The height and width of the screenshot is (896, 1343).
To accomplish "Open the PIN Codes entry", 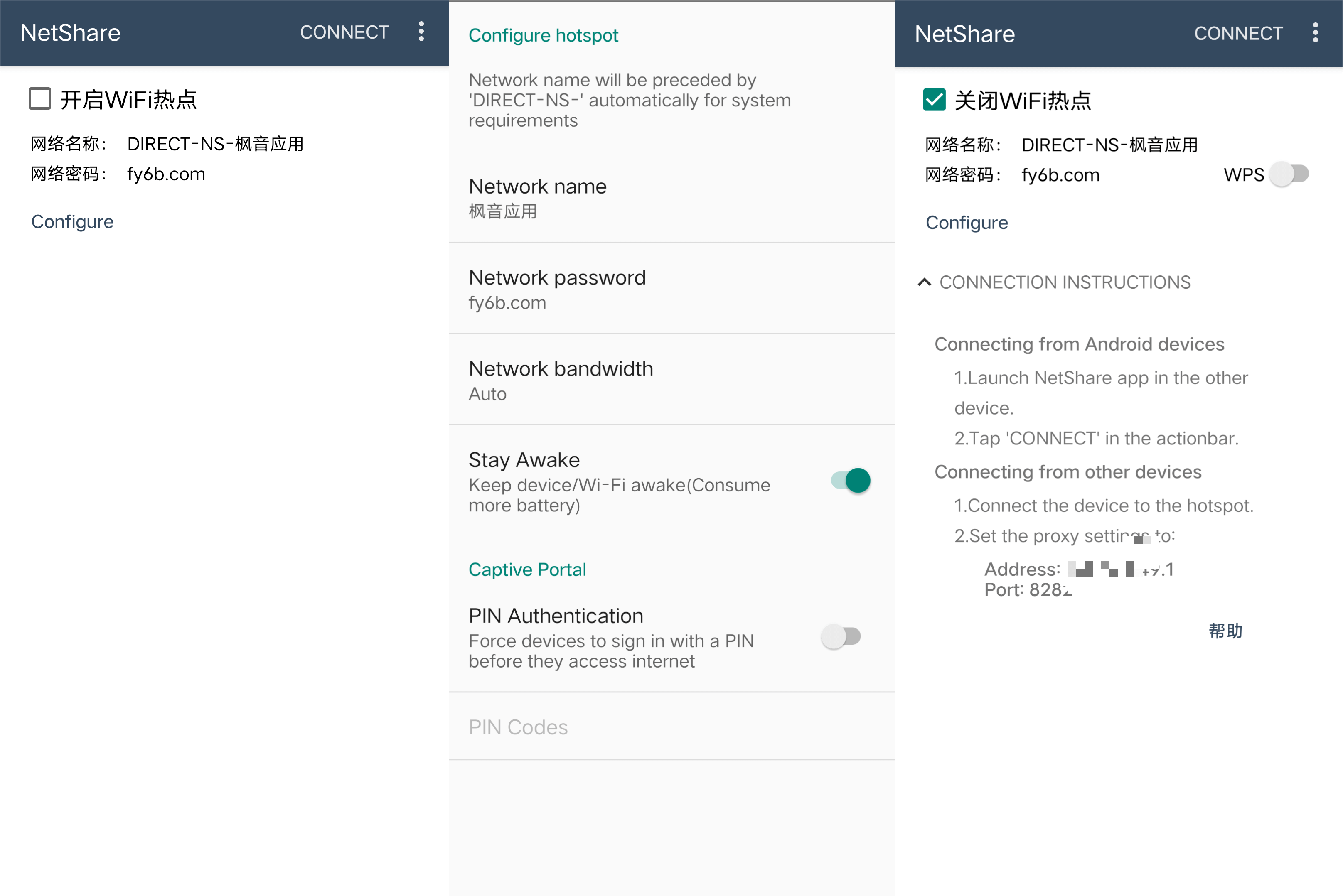I will [671, 727].
